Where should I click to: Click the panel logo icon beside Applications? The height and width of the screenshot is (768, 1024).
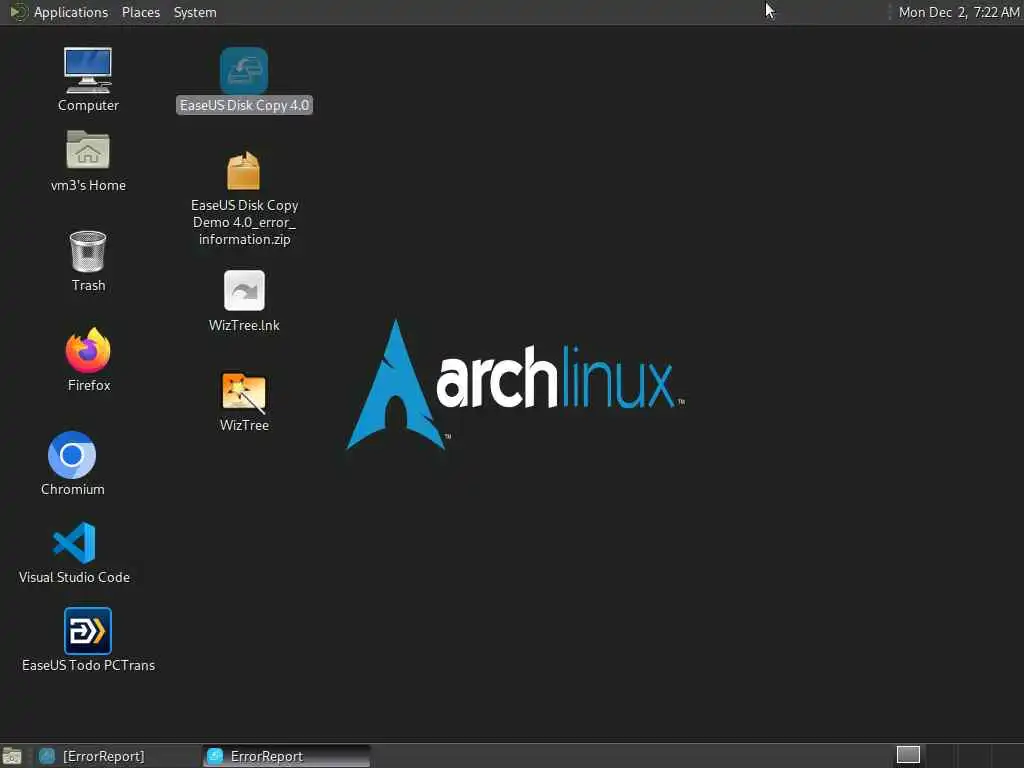18,12
